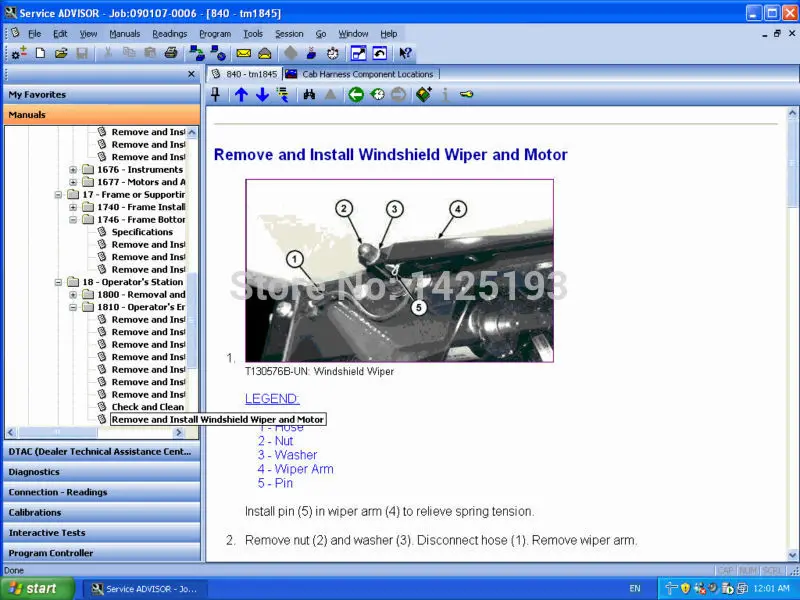The width and height of the screenshot is (800, 600).
Task: Collapse the 17 - Frame or Supporting node
Action: tap(58, 194)
